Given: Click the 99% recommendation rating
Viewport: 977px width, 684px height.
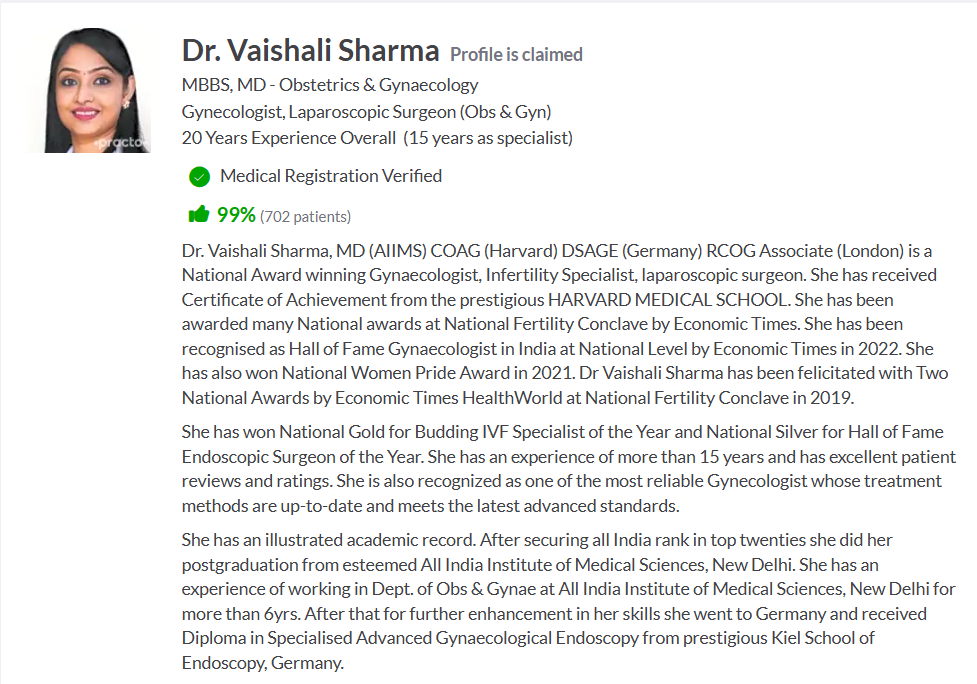Looking at the screenshot, I should 236,214.
